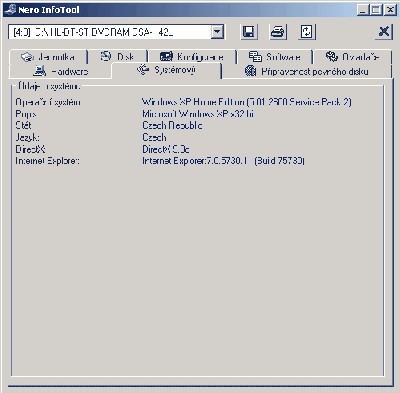This screenshot has height=393, width=400.
Task: Click the 'Stát' label
Action: pos(23,126)
